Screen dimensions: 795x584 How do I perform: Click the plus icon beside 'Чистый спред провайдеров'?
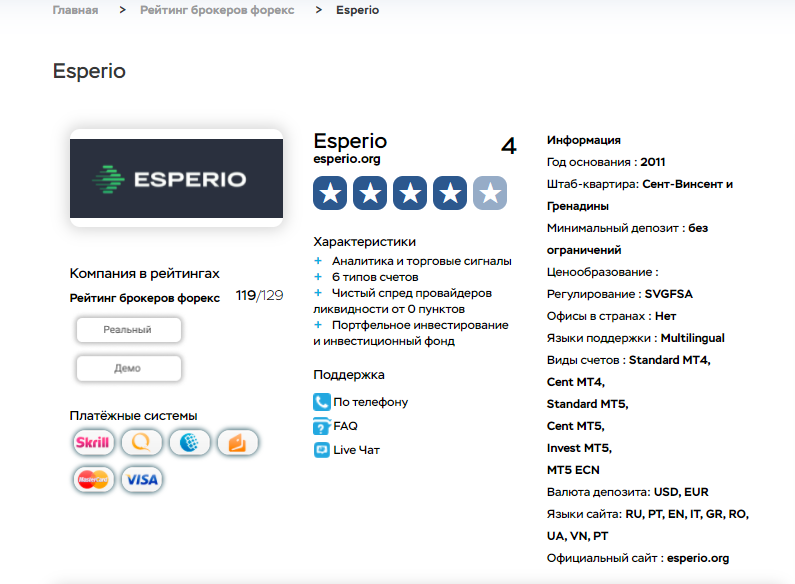click(x=318, y=293)
